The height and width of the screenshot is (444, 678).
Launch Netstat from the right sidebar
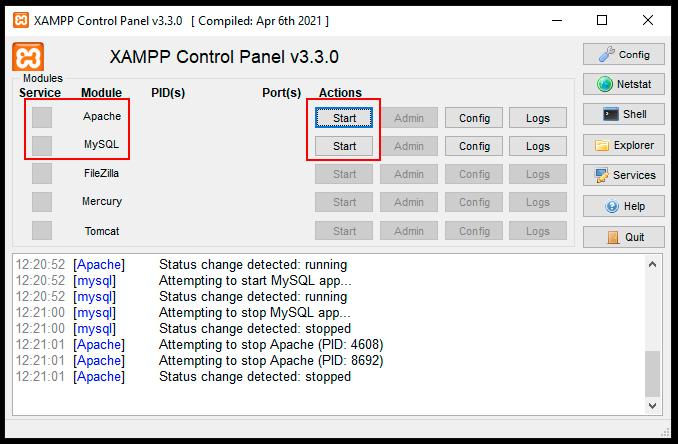pos(623,84)
